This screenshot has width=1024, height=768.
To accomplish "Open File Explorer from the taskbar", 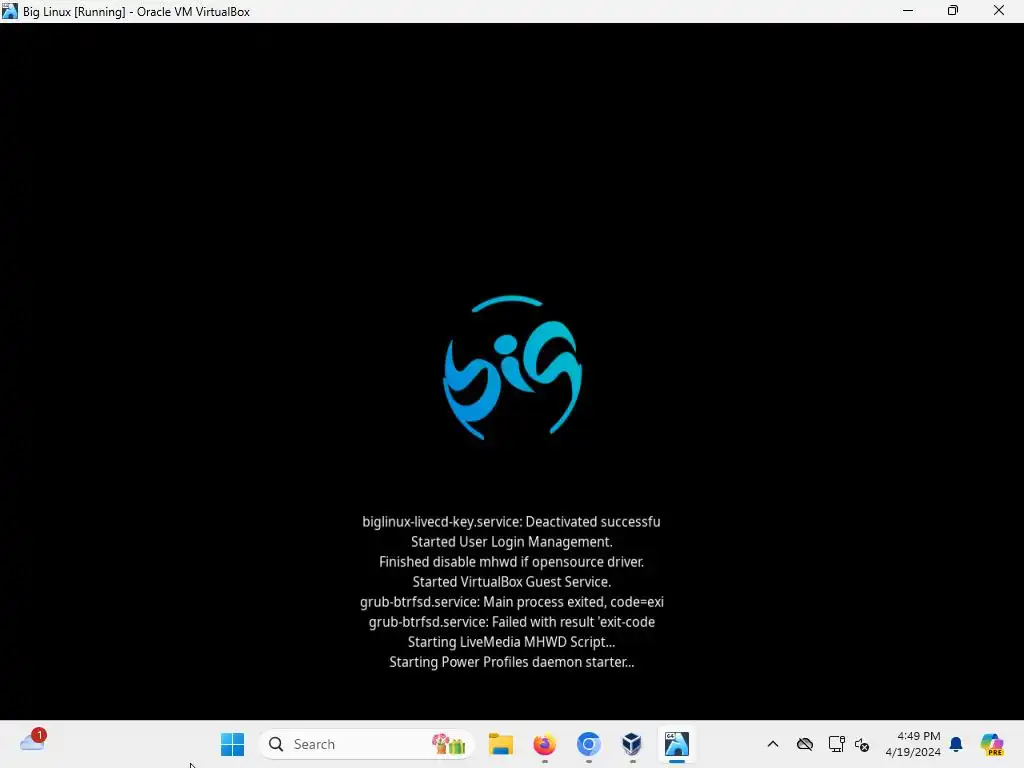I will (x=501, y=744).
